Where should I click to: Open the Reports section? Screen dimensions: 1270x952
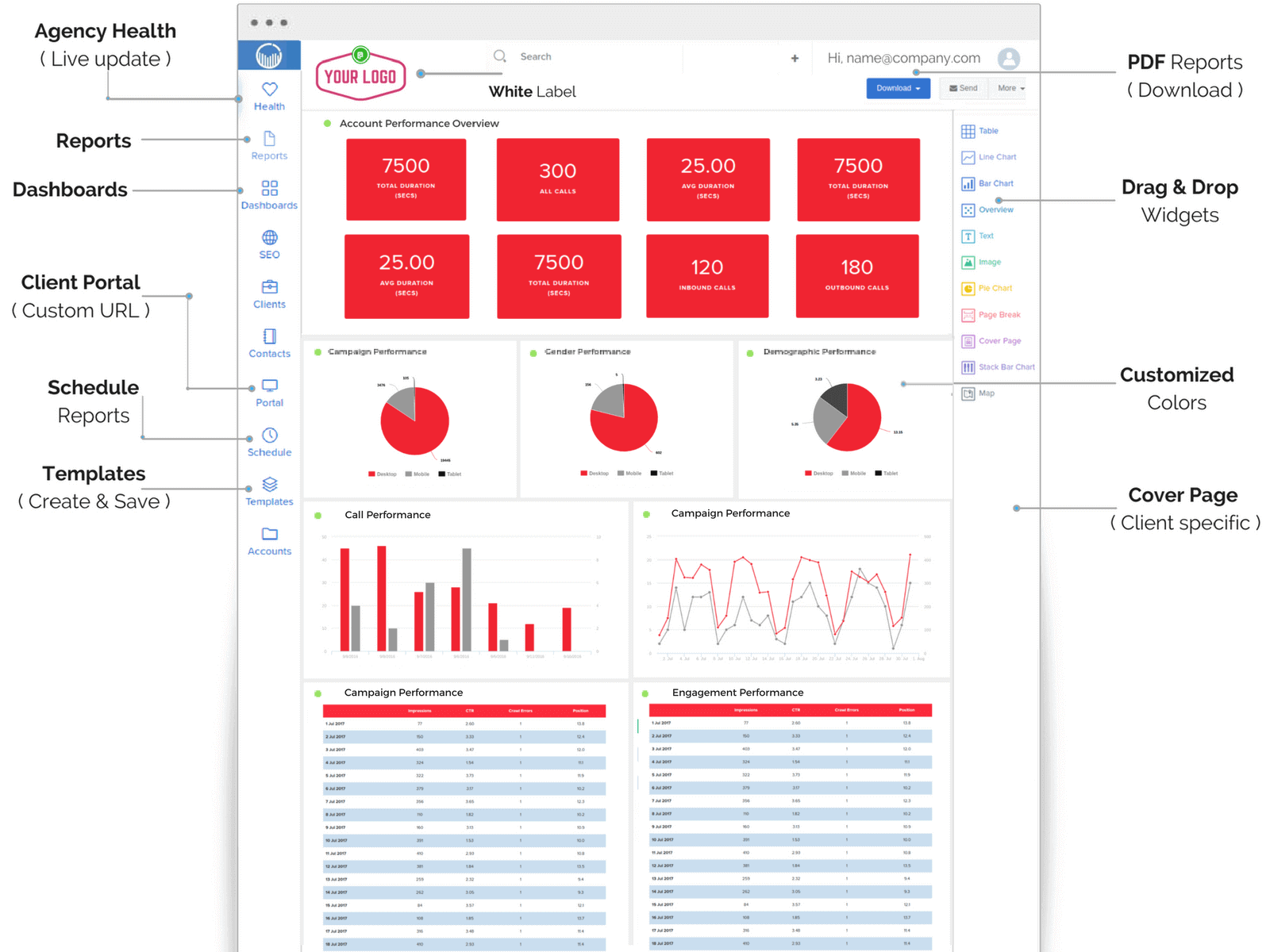269,144
